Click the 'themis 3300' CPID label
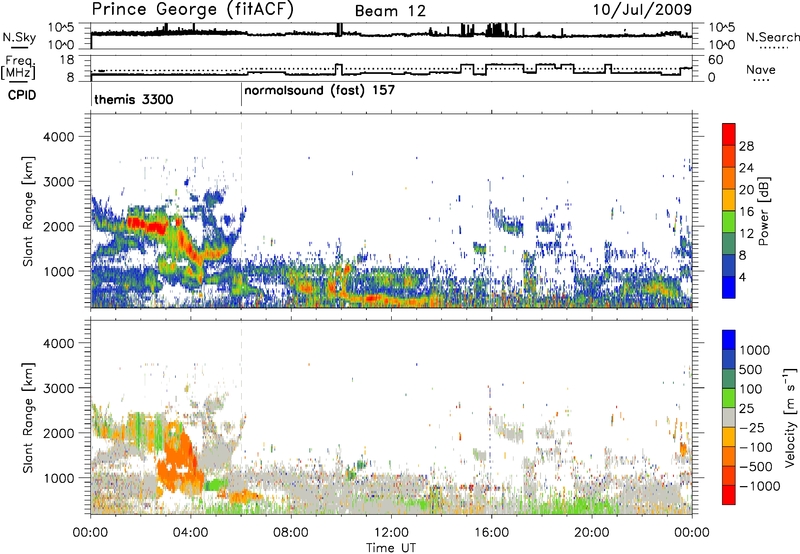The width and height of the screenshot is (800, 554). point(134,99)
